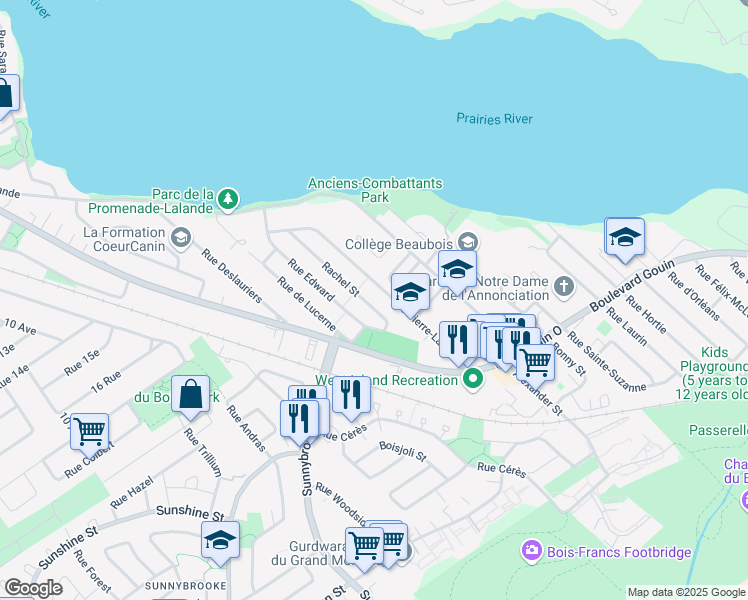Viewport: 748px width, 600px height.
Task: Click the Rue Edward street label
Action: [311, 280]
